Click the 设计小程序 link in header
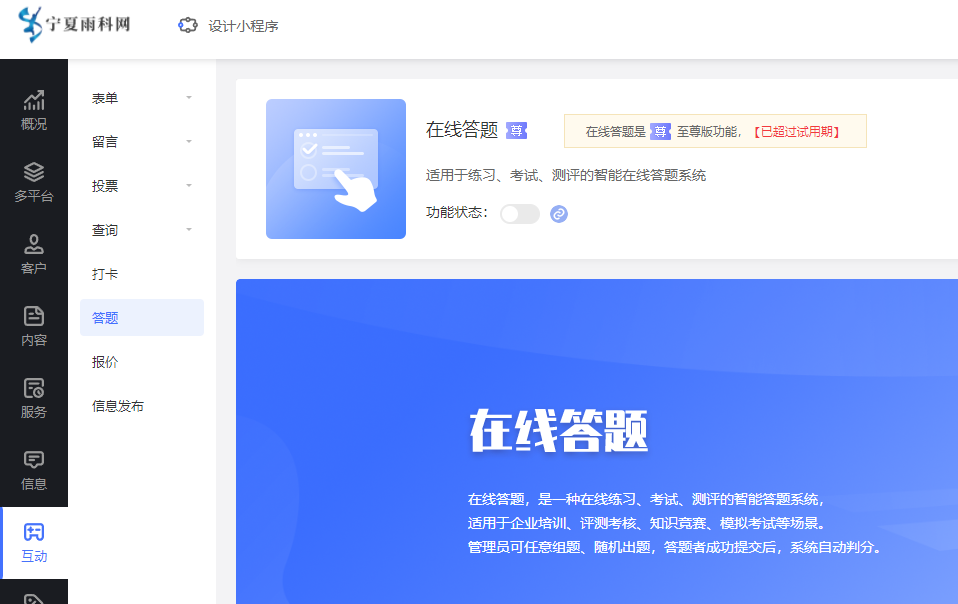 (x=243, y=26)
